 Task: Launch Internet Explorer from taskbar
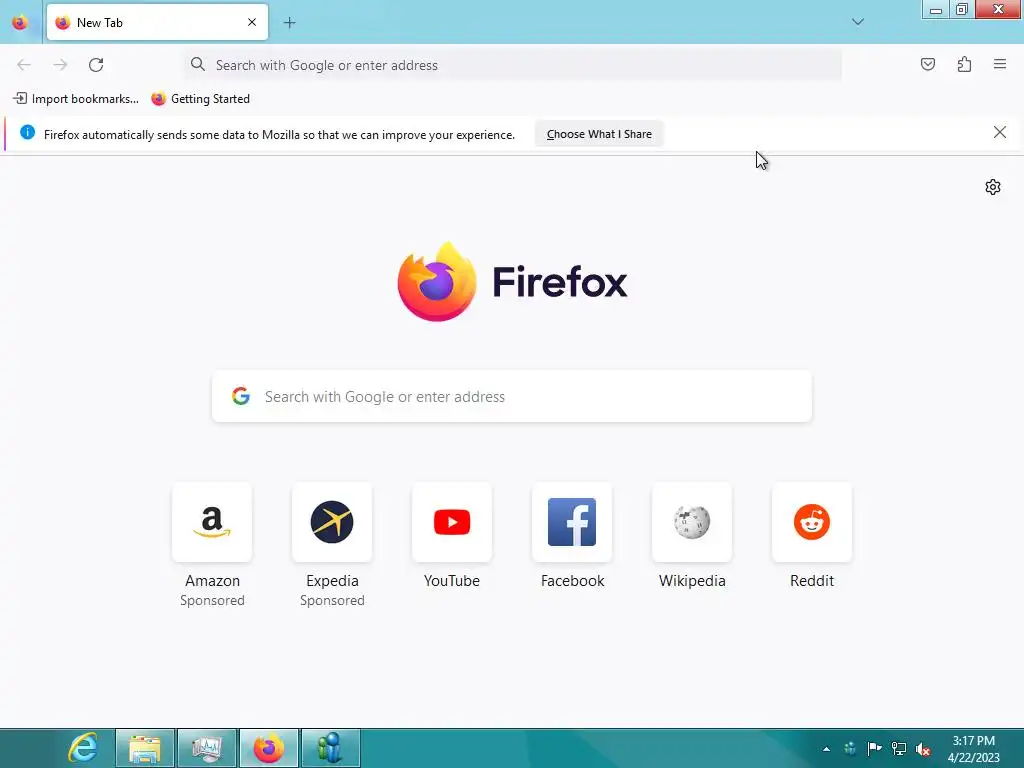pyautogui.click(x=84, y=748)
